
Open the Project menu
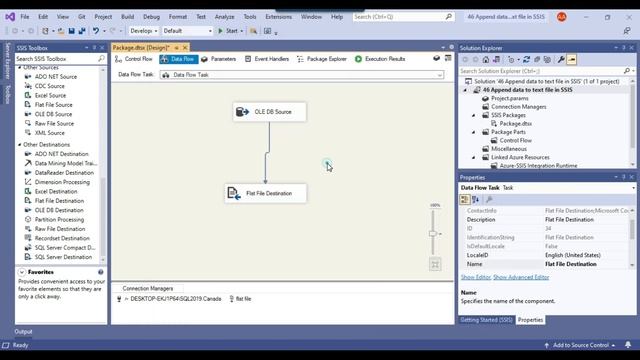click(x=103, y=17)
